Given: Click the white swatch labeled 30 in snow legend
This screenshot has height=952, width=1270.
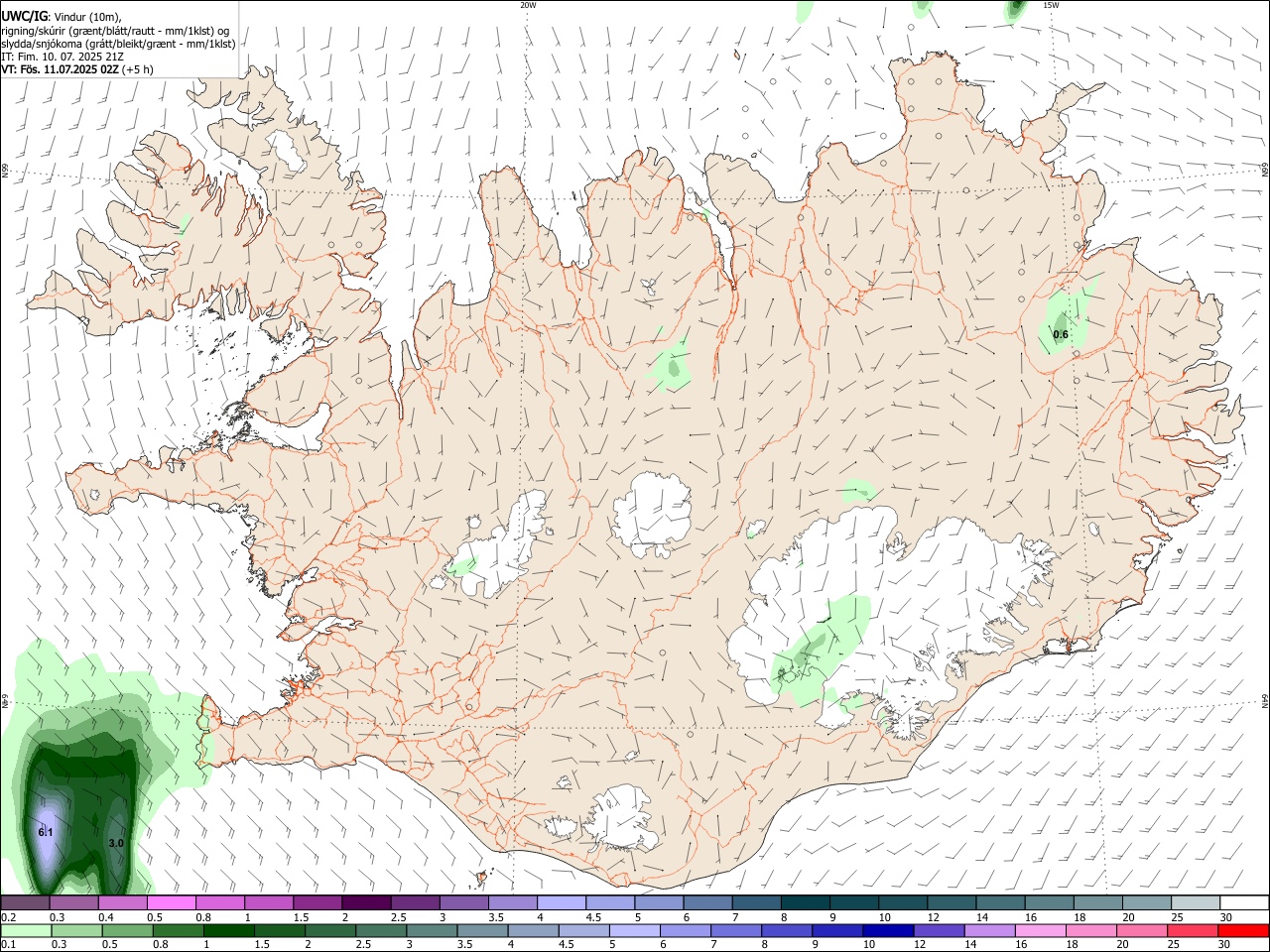Looking at the screenshot, I should point(1243,903).
